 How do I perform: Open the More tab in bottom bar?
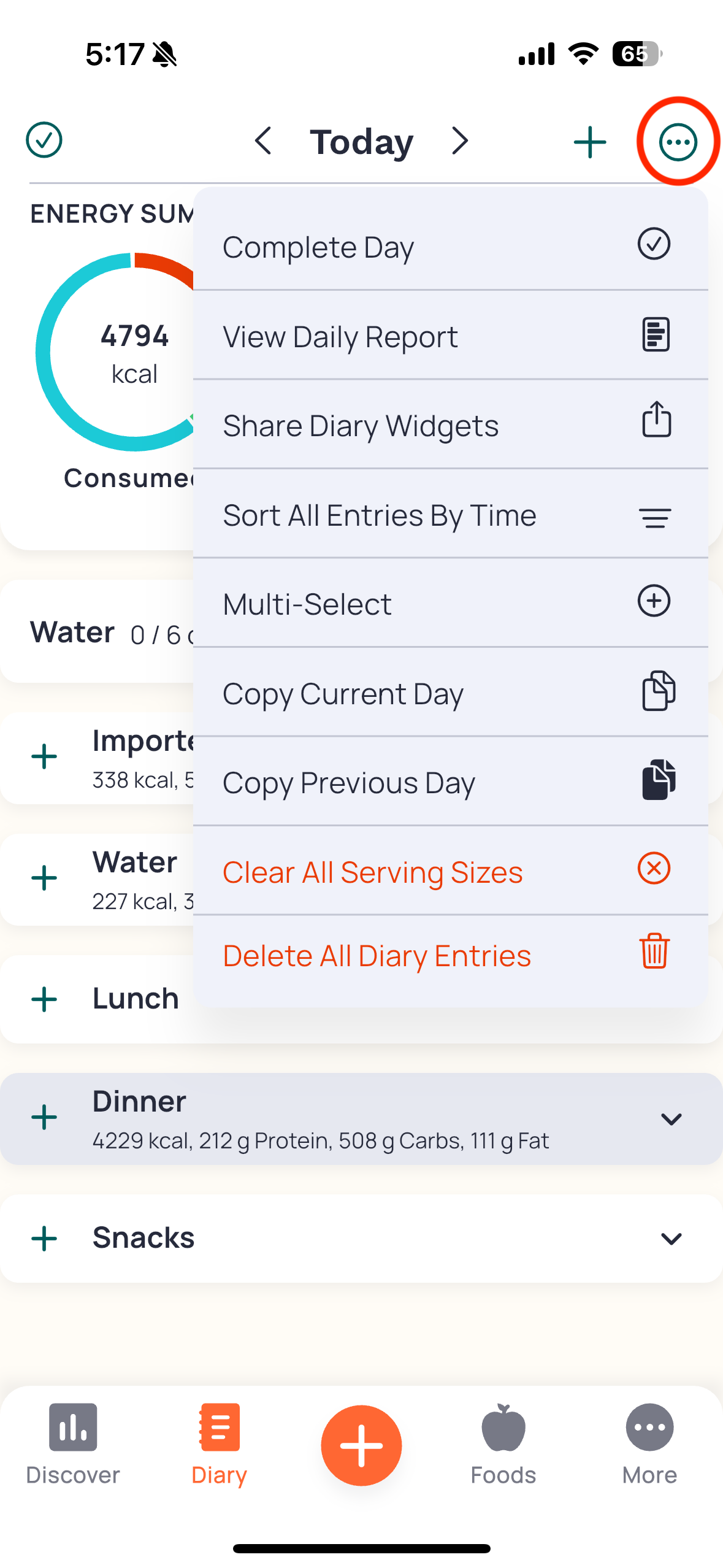point(649,1443)
